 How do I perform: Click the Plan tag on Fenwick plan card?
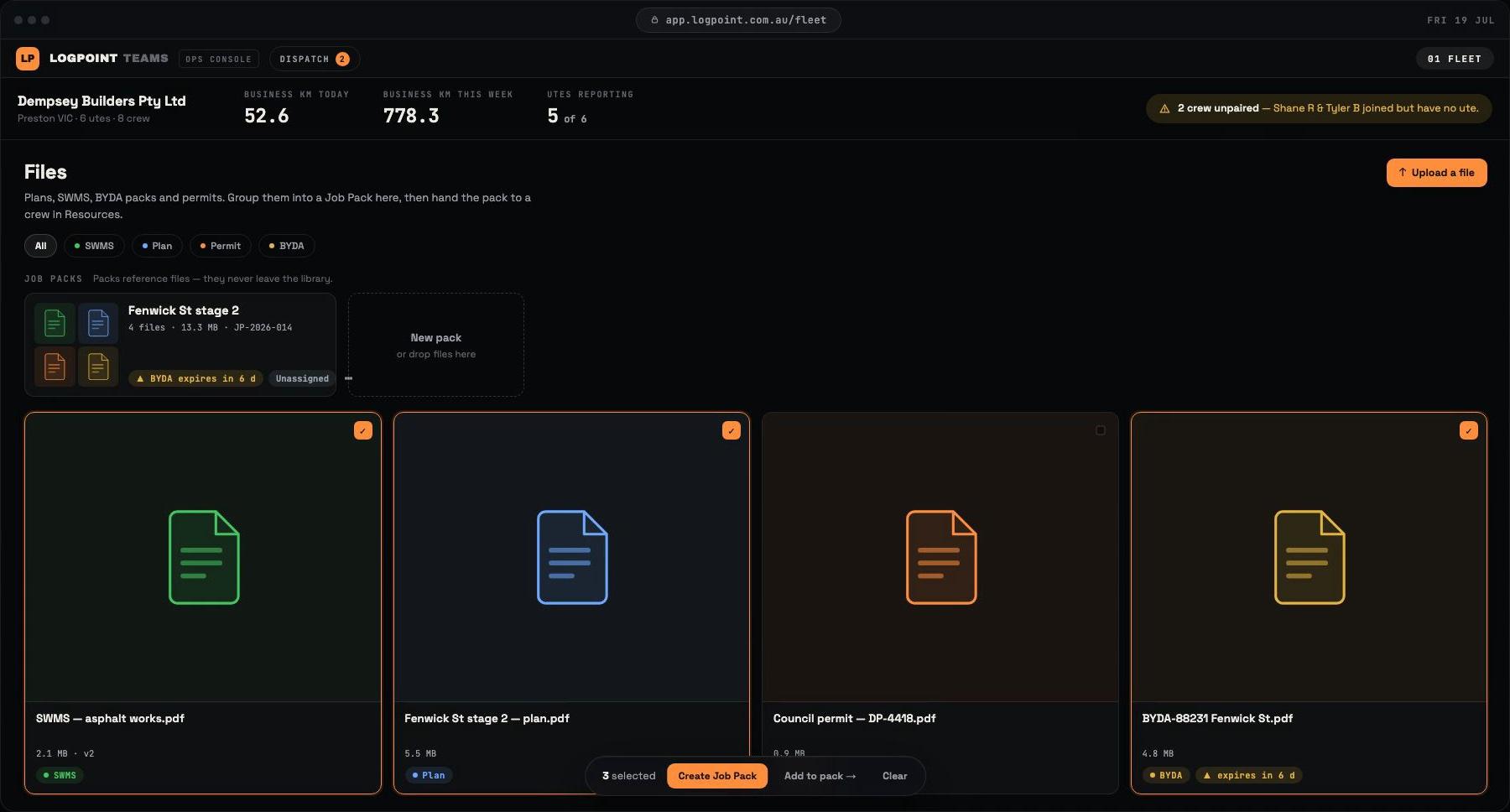(429, 775)
